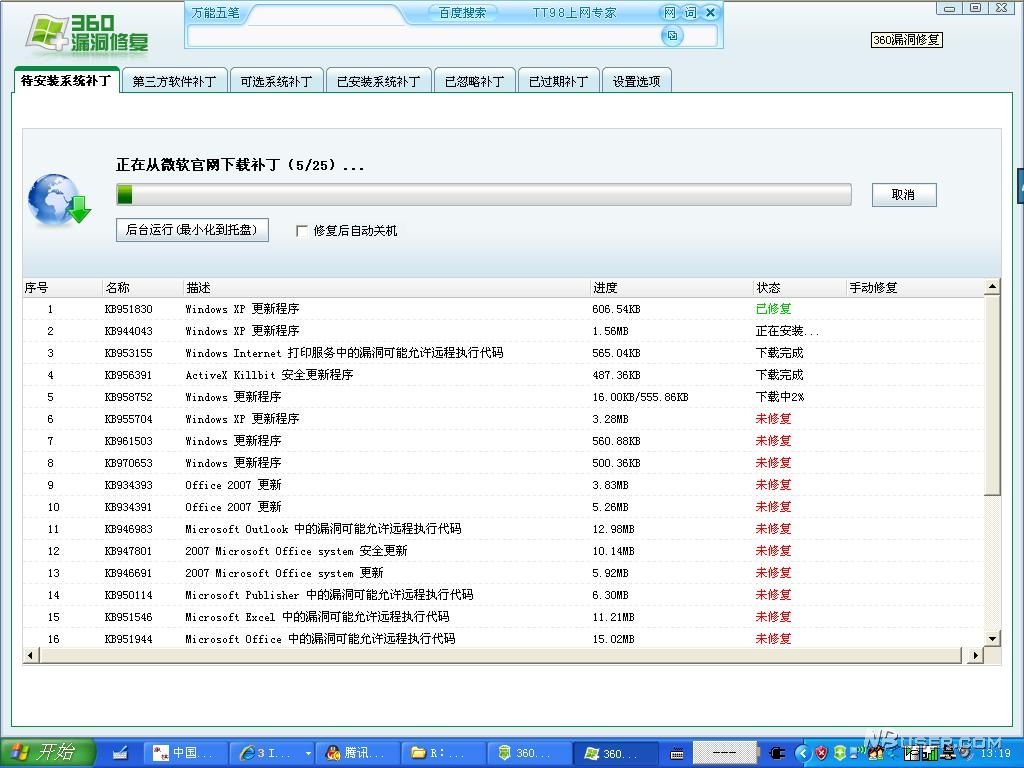Sort by 名称 column header

click(x=142, y=287)
